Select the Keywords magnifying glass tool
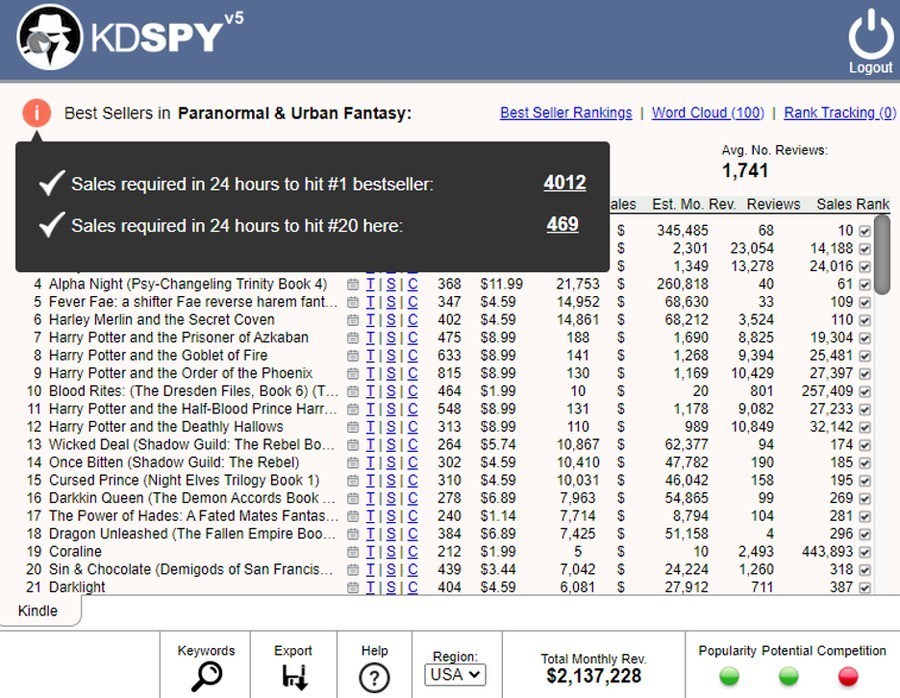 205,675
